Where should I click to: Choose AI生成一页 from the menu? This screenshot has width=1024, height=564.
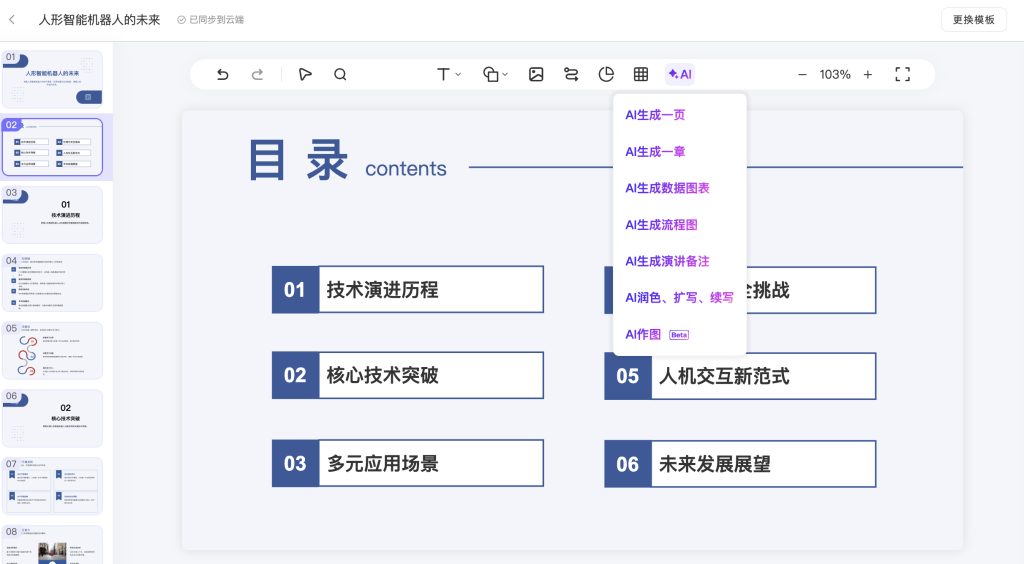pyautogui.click(x=655, y=115)
